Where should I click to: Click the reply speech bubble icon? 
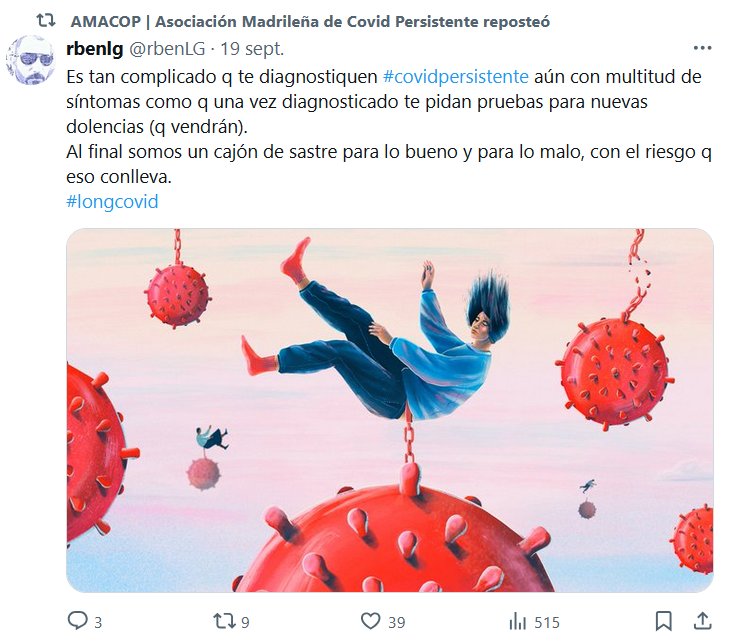pyautogui.click(x=78, y=621)
